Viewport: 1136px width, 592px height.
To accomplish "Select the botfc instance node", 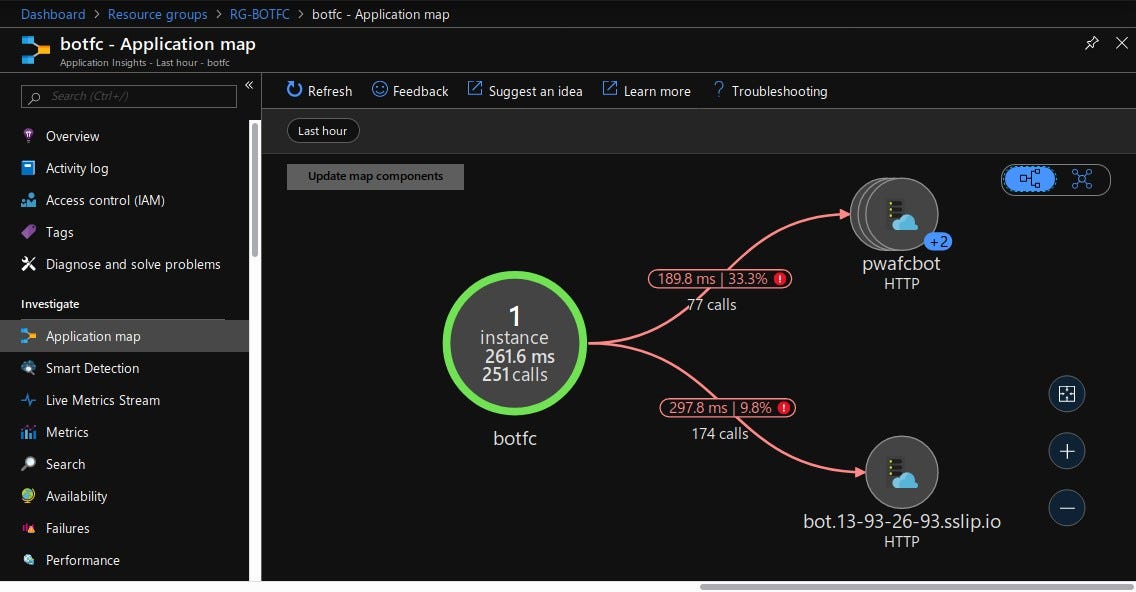I will click(514, 343).
